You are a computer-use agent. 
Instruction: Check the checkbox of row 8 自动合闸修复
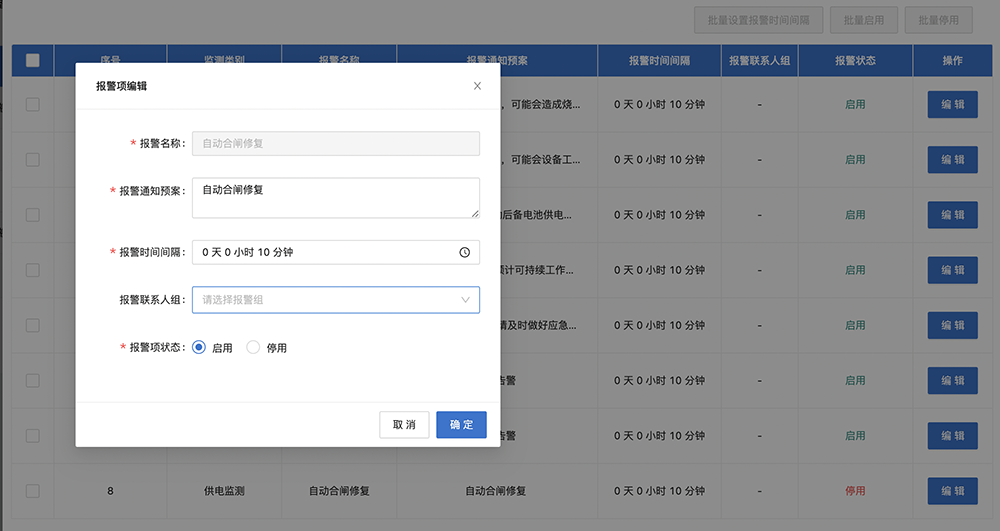click(x=33, y=491)
